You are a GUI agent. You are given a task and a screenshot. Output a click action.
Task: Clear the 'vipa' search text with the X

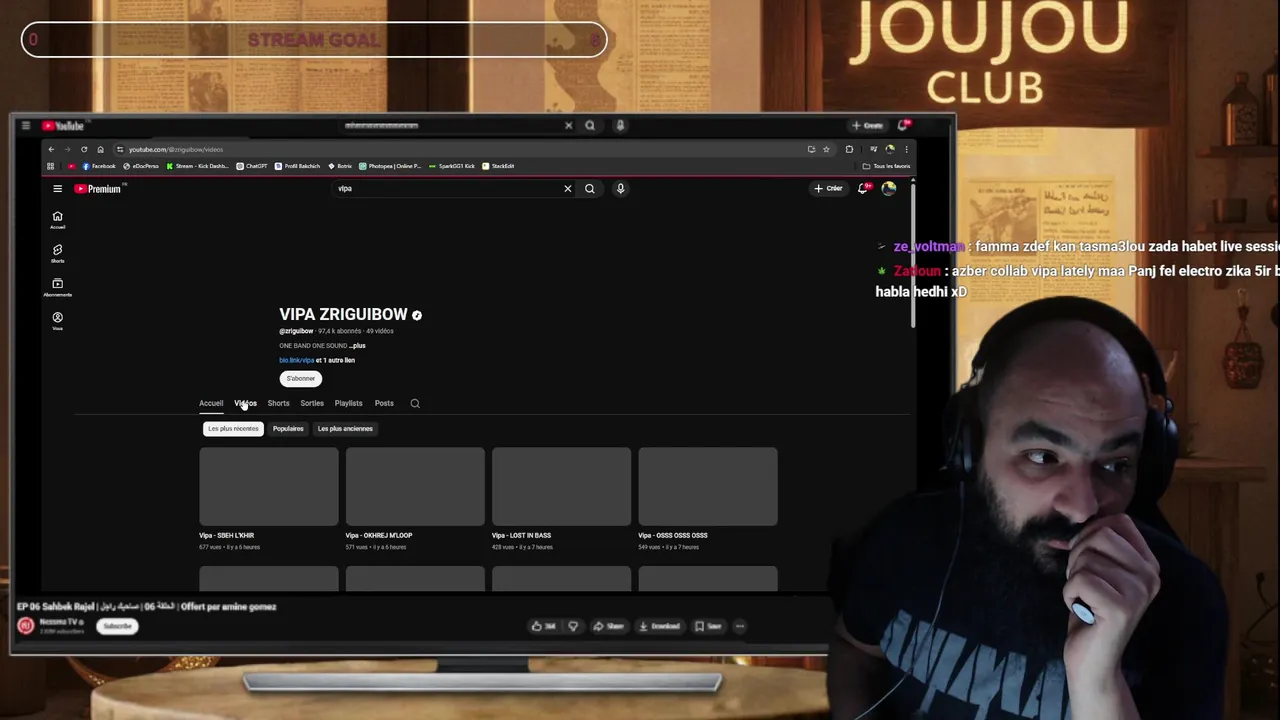[x=568, y=188]
